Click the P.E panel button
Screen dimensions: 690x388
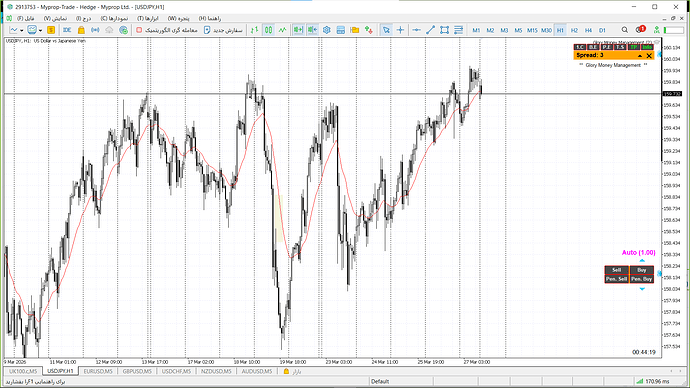[x=607, y=47]
